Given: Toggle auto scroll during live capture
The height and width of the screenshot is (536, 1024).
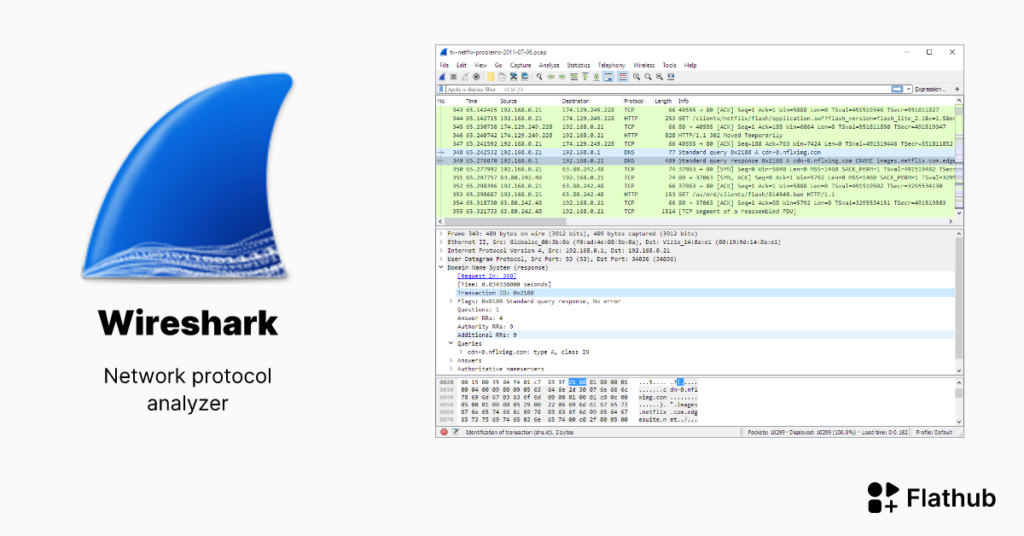Looking at the screenshot, I should 609,77.
